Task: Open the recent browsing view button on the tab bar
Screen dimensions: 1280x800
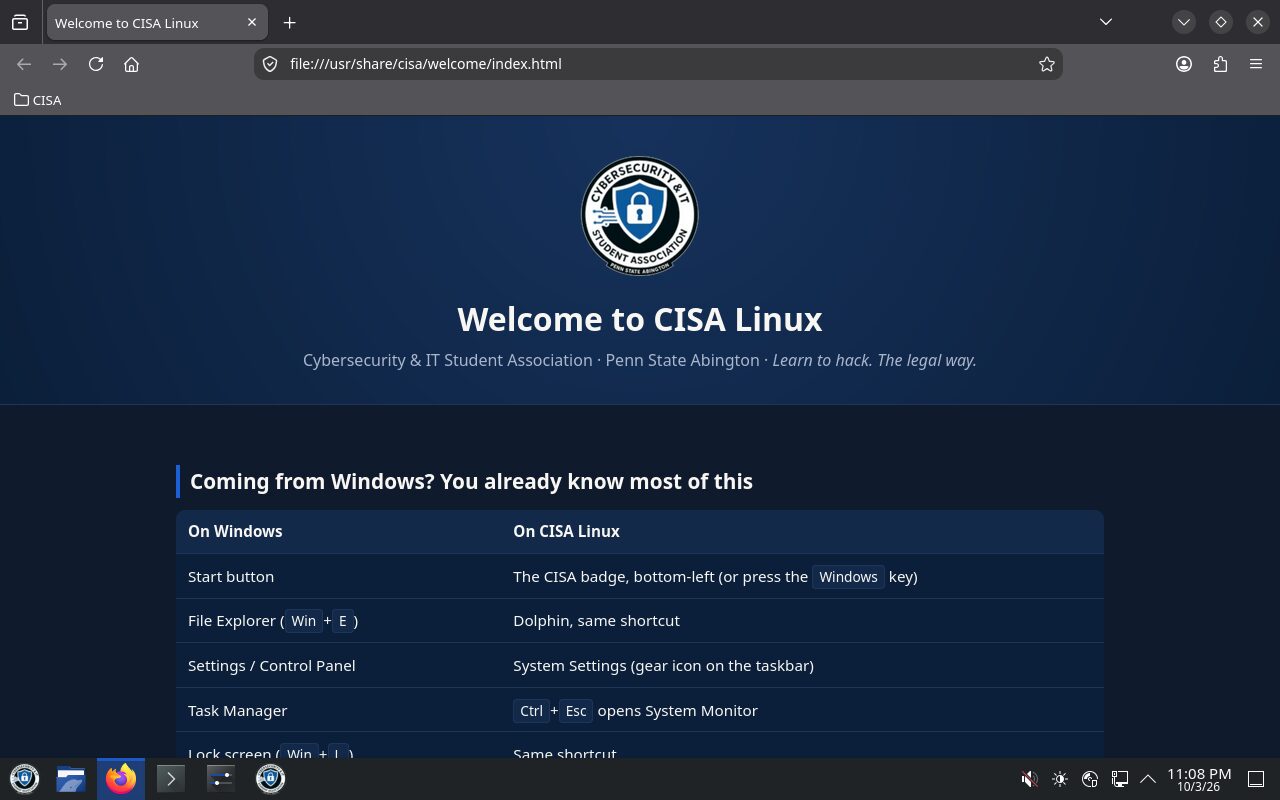Action: (x=20, y=22)
